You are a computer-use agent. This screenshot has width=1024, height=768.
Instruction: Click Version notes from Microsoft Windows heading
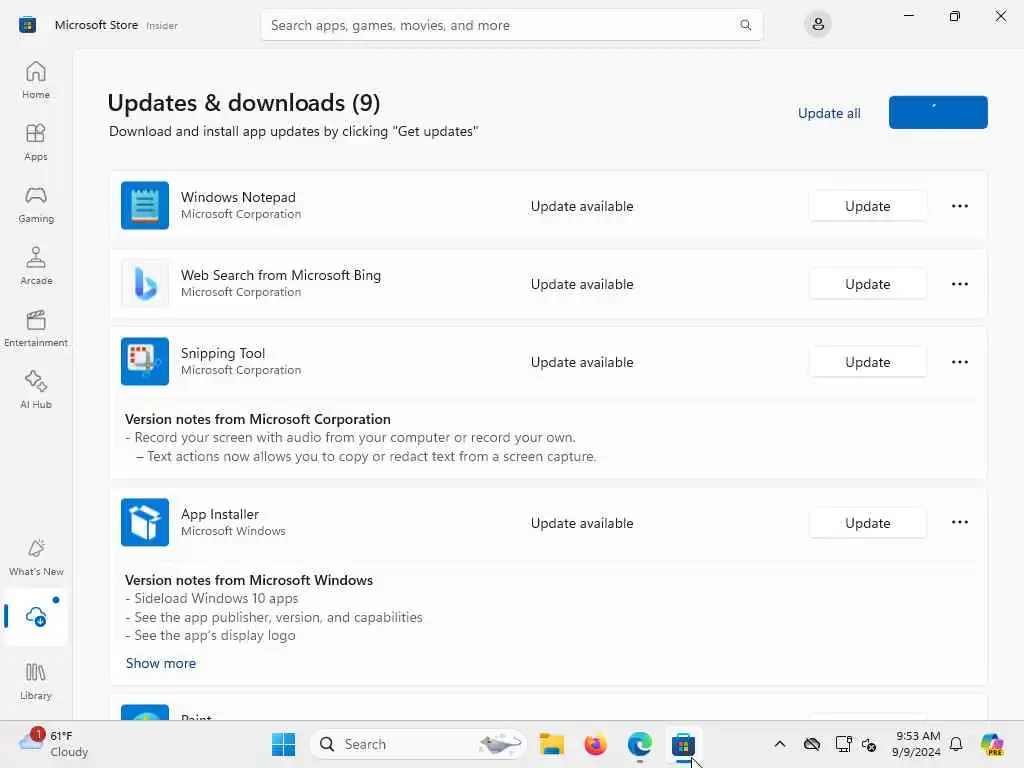click(249, 580)
